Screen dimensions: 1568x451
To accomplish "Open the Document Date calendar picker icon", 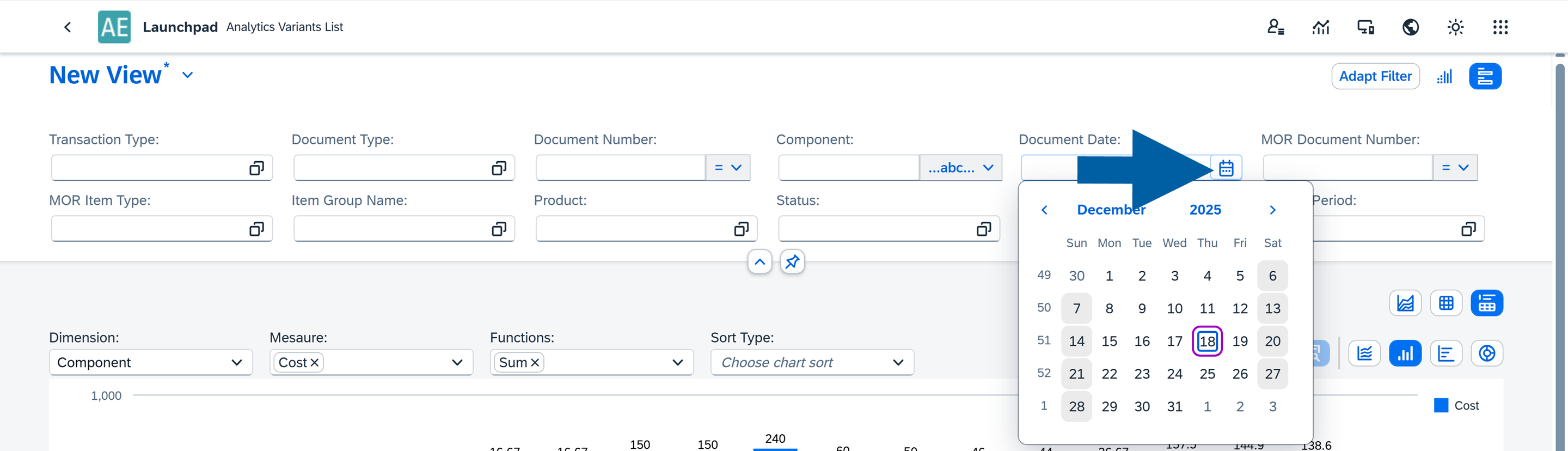I will 1226,168.
